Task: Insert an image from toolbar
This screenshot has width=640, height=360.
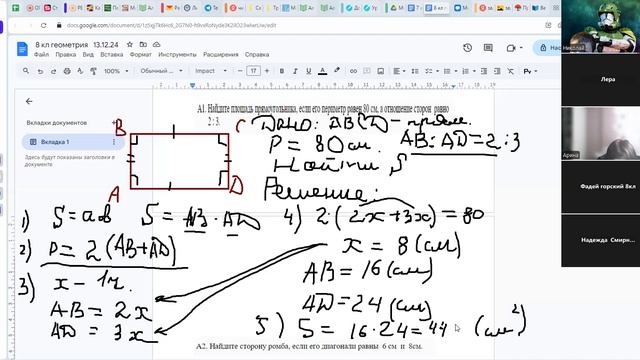Action: [x=380, y=71]
